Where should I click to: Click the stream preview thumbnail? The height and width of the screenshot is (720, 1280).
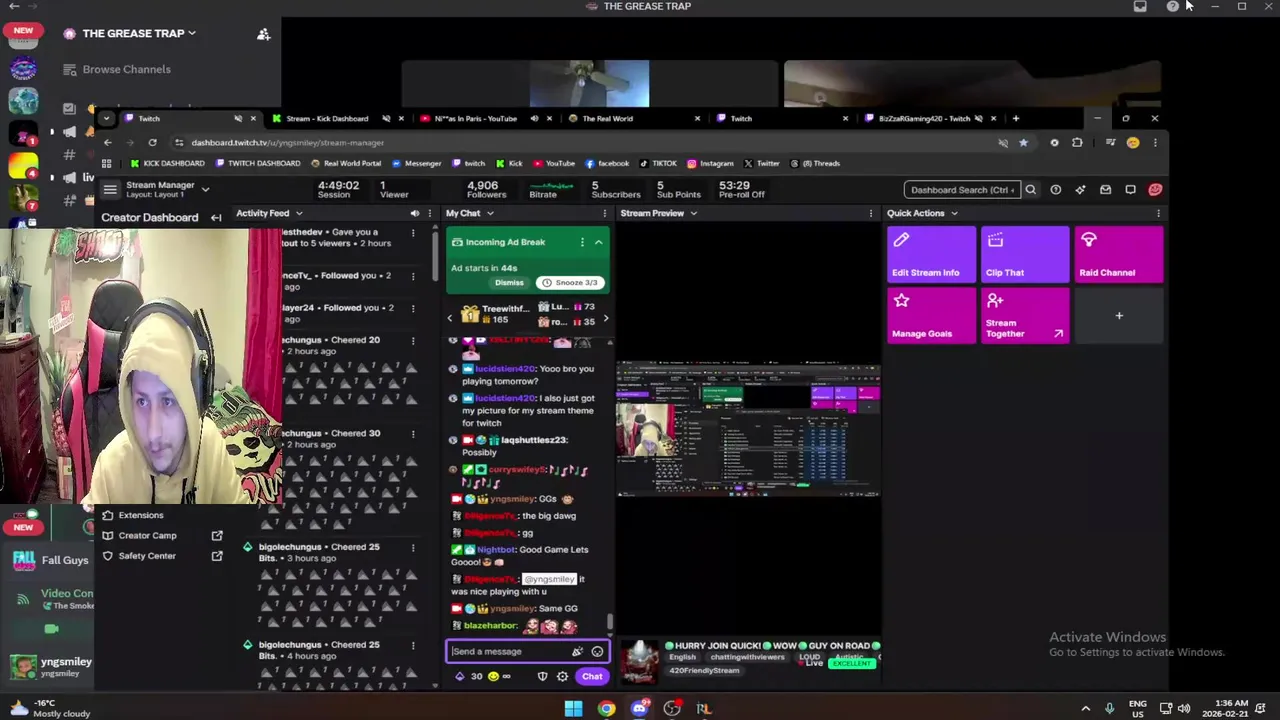click(748, 430)
